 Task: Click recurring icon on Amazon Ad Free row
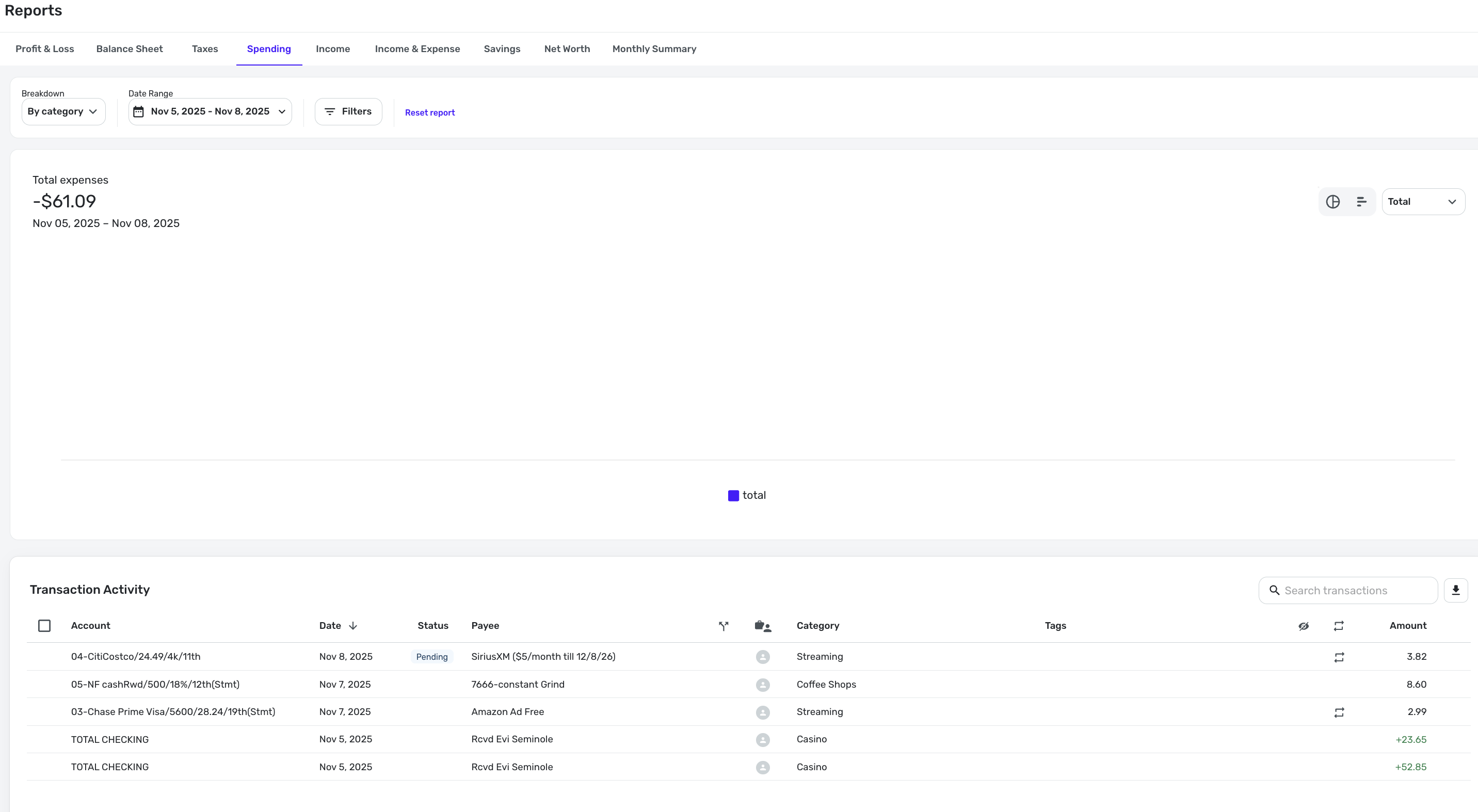tap(1339, 712)
